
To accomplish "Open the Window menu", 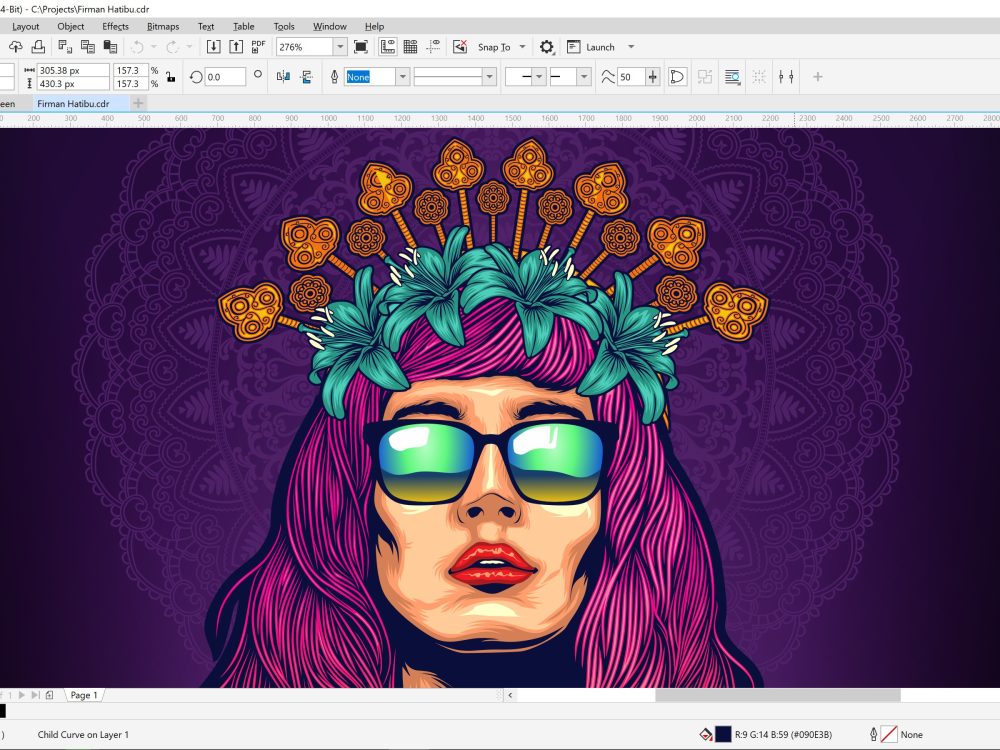I will (x=330, y=26).
